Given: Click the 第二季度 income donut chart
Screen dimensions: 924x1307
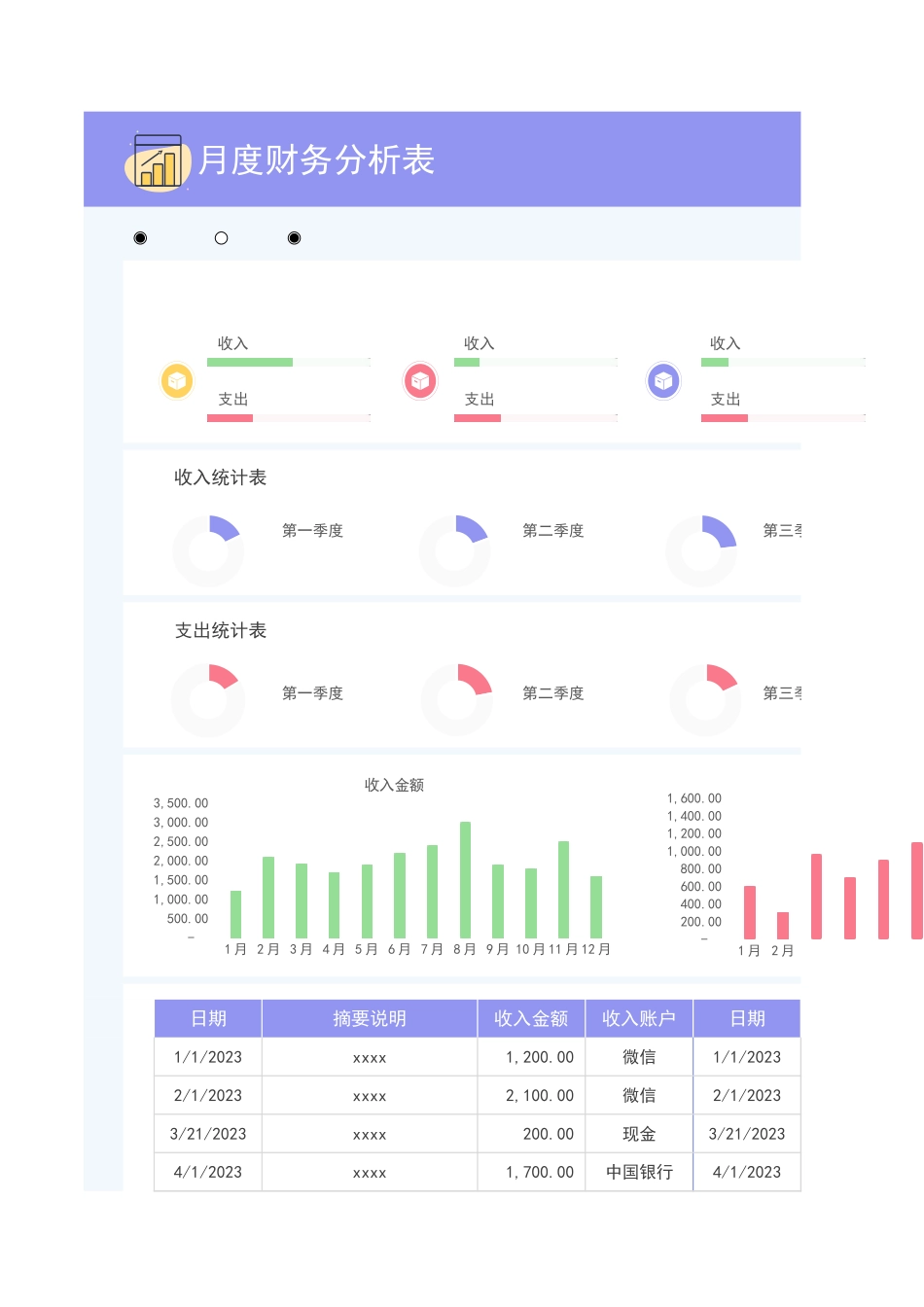Looking at the screenshot, I should click(x=455, y=549).
